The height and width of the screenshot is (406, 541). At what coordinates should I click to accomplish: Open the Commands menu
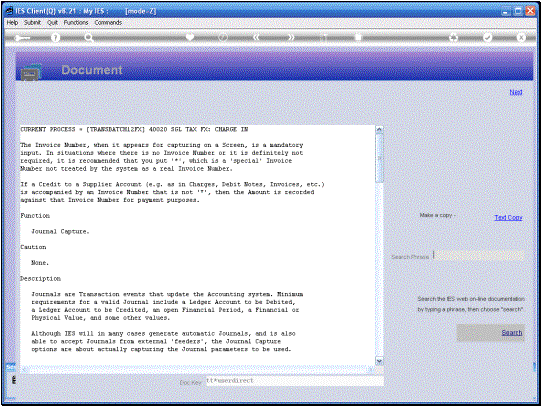pos(108,22)
